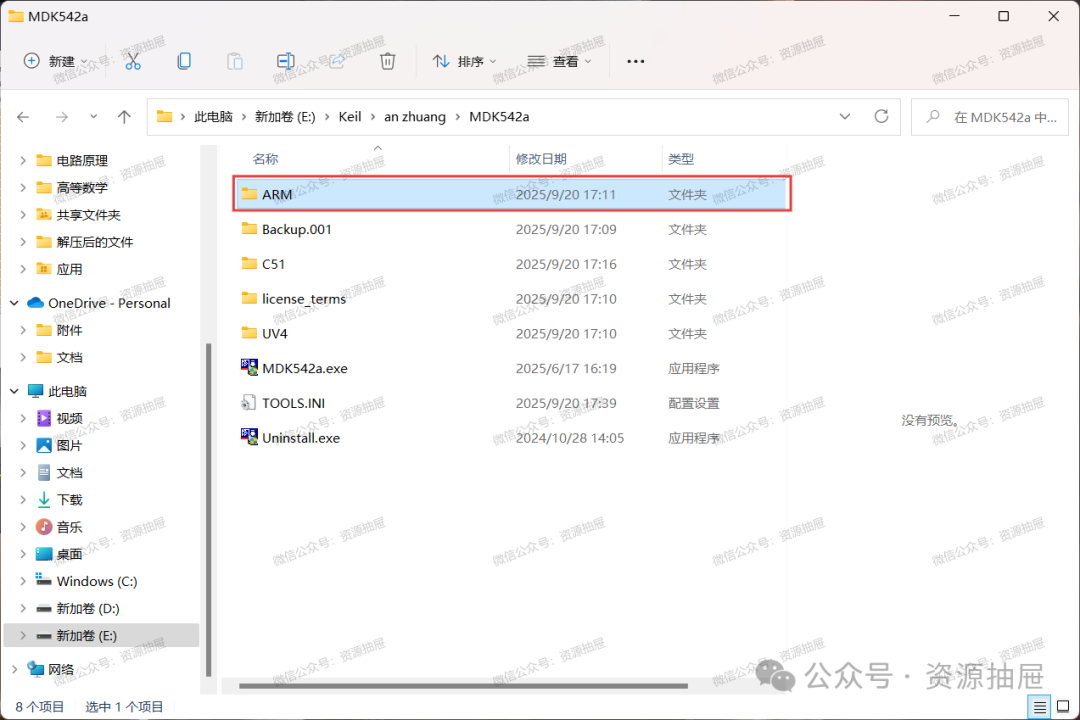Go forward with the right arrow

[x=62, y=117]
